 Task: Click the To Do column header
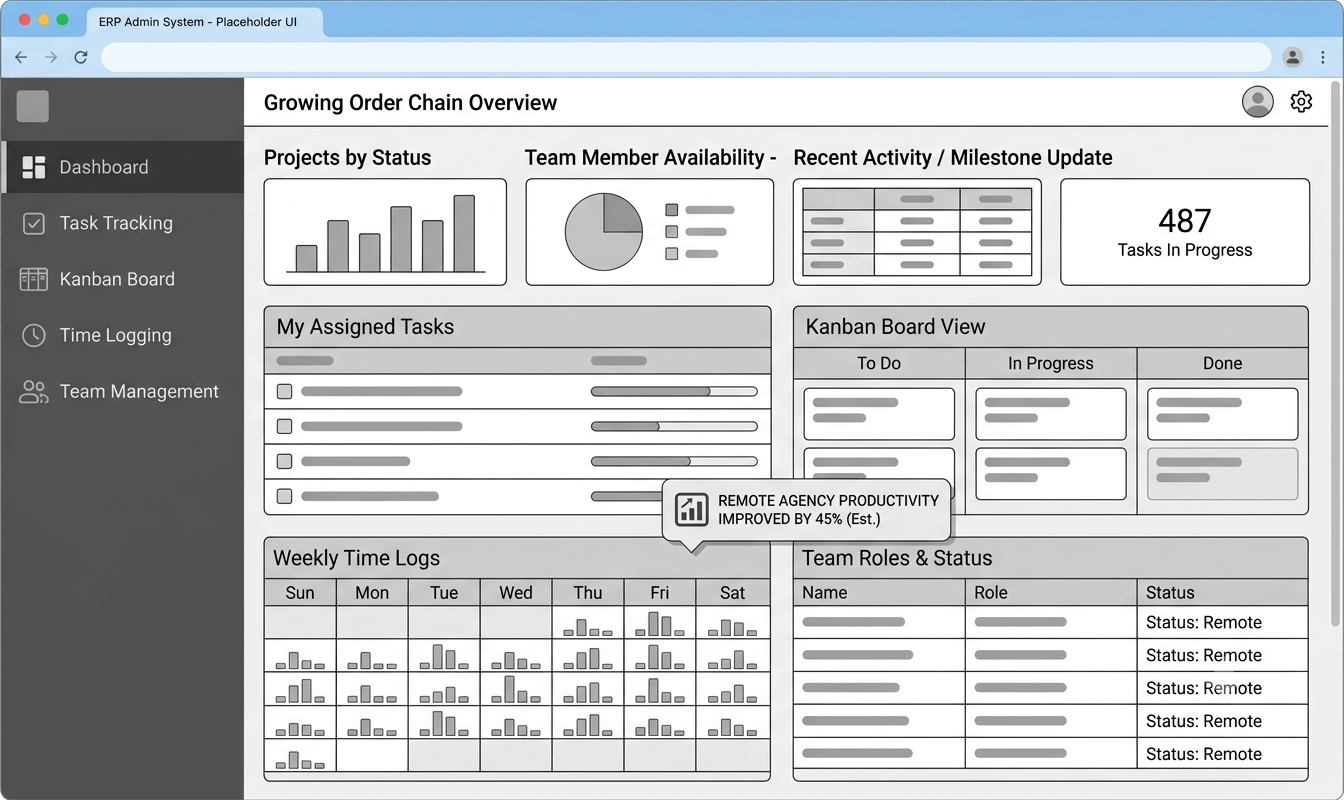[x=879, y=363]
